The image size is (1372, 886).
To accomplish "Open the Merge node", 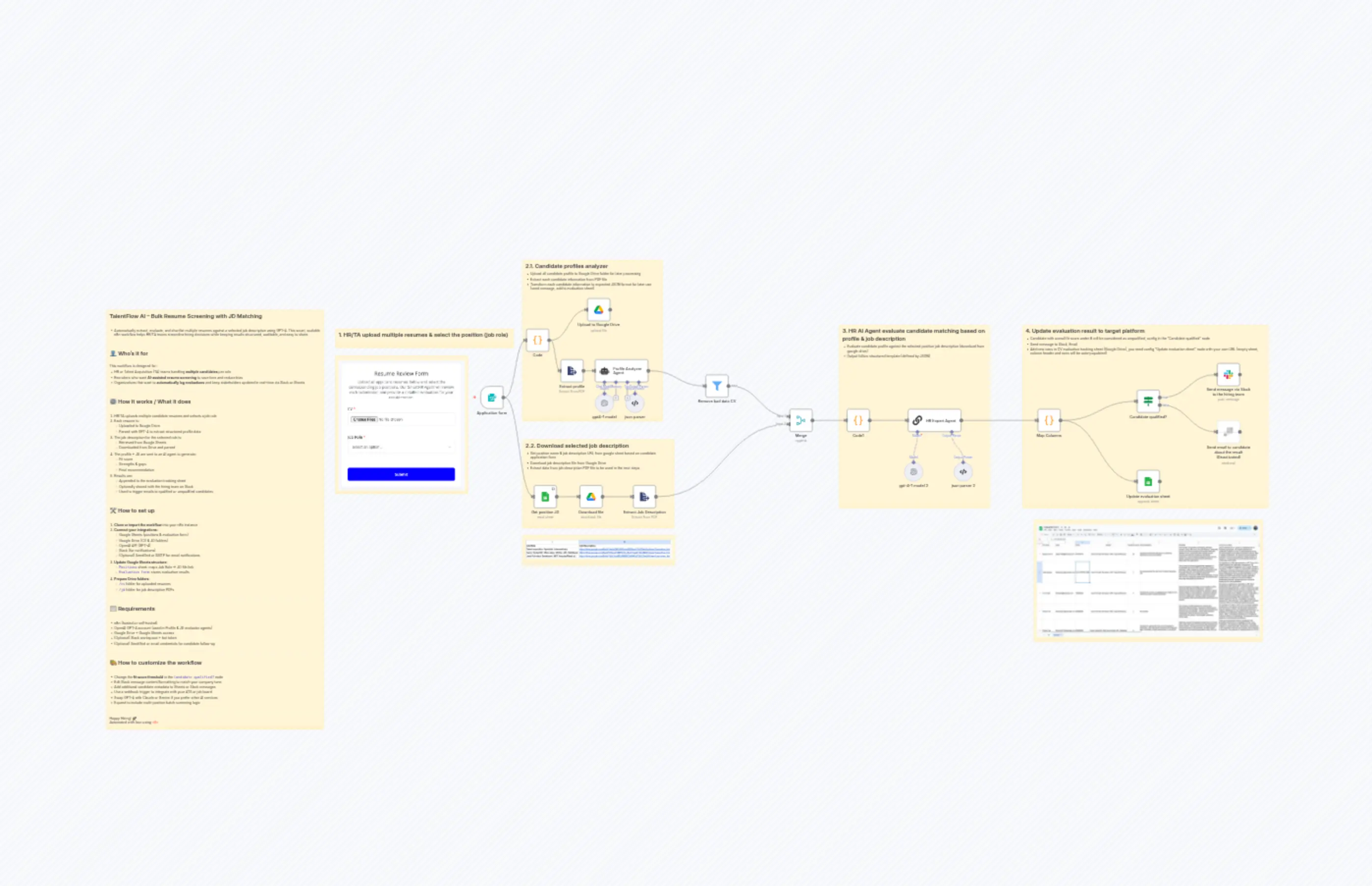I will (800, 421).
